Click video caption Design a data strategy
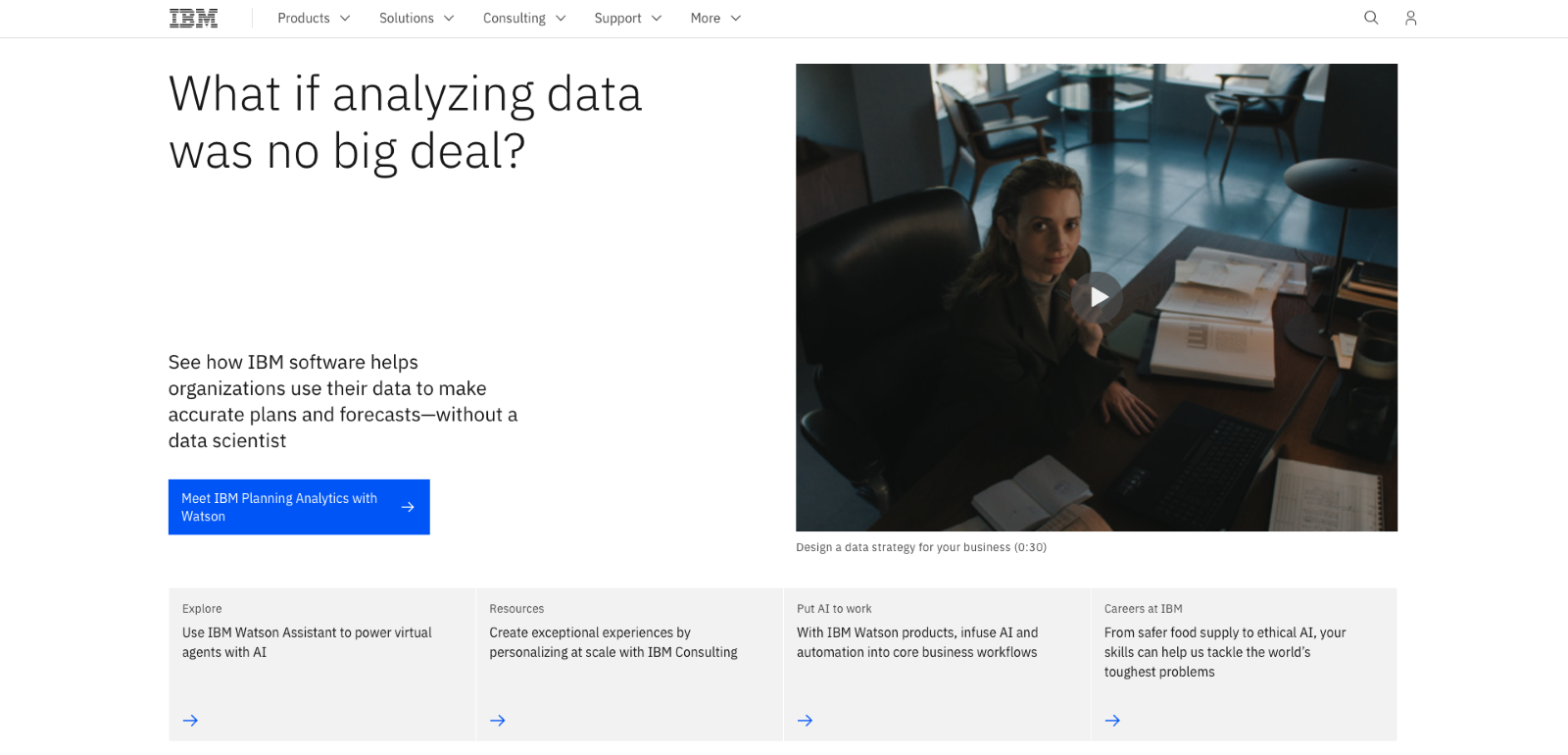 click(x=921, y=547)
